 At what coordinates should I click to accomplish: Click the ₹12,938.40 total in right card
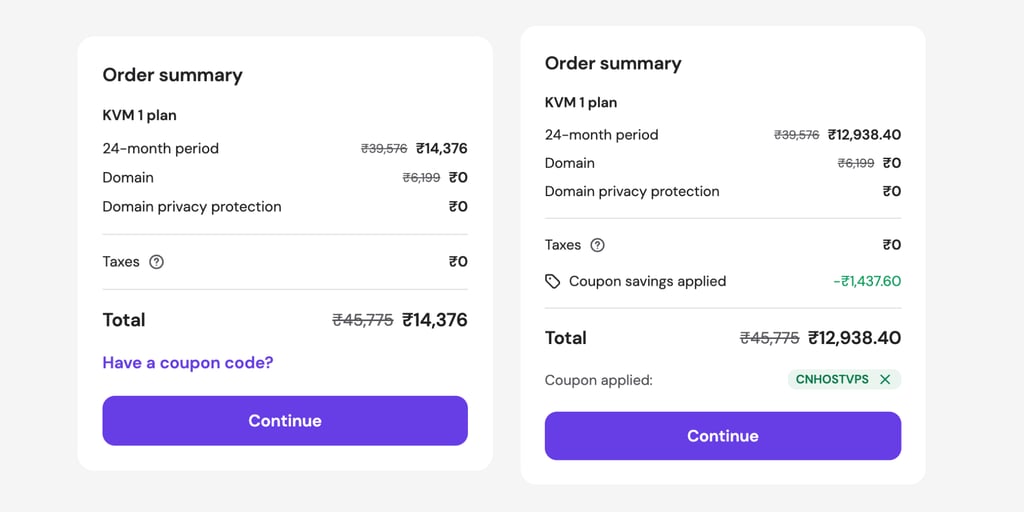(x=854, y=338)
